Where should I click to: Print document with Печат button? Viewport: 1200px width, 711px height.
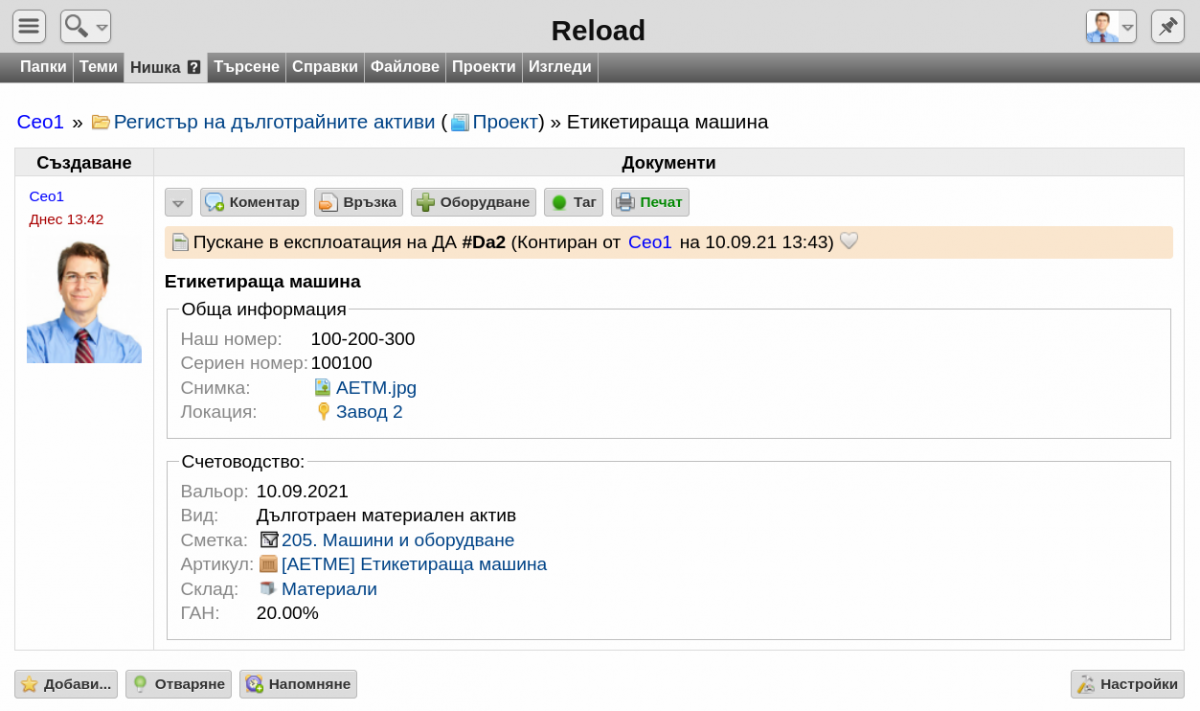[650, 202]
